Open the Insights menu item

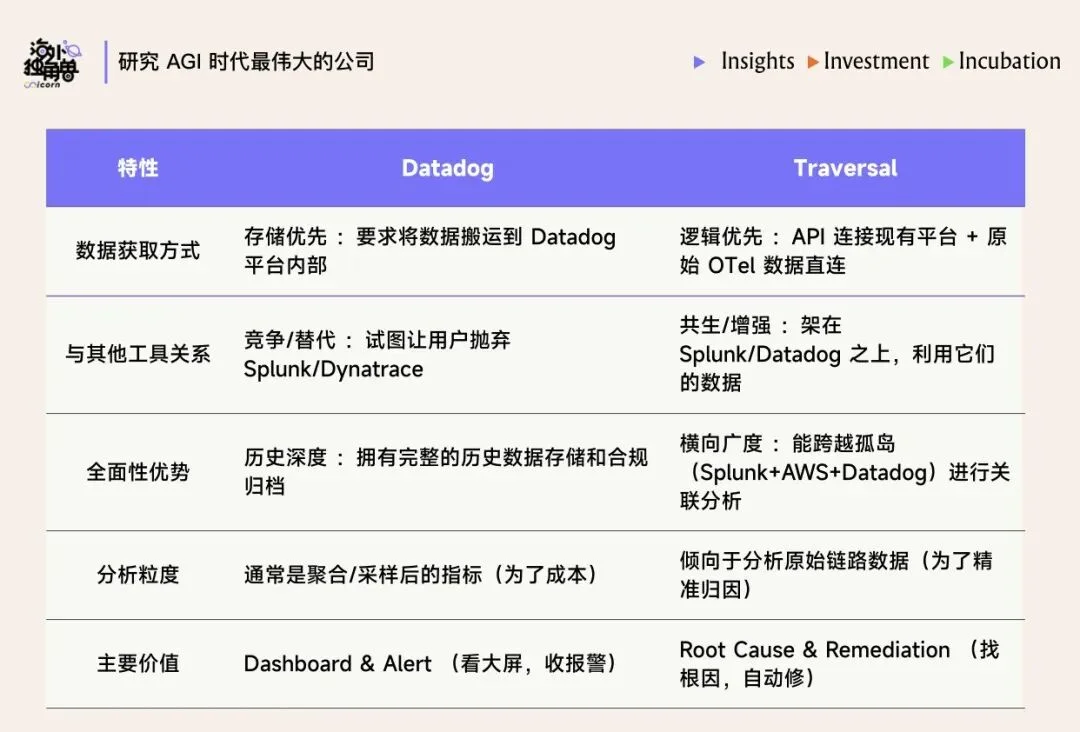[x=758, y=61]
